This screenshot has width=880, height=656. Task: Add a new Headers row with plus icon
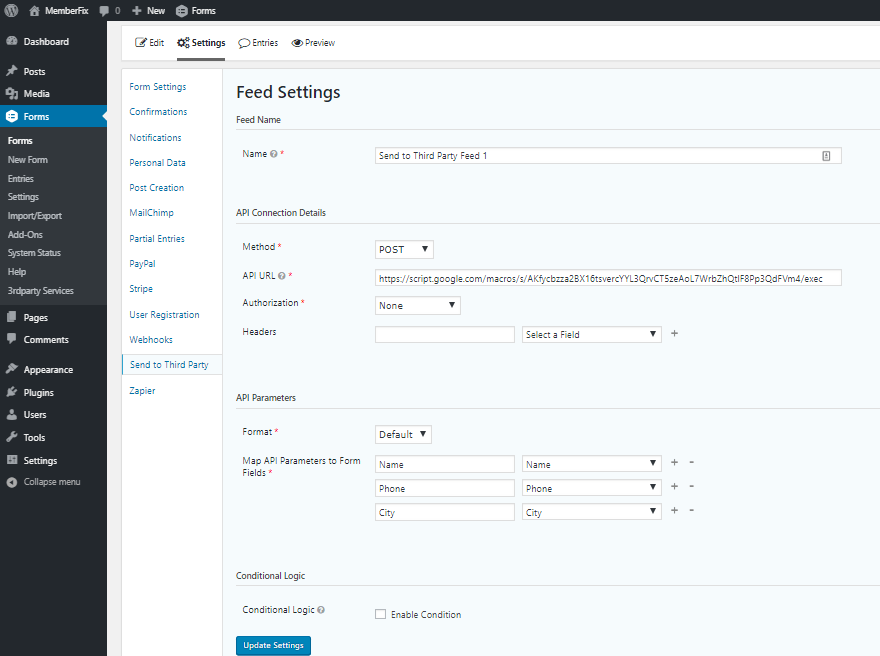click(x=675, y=333)
